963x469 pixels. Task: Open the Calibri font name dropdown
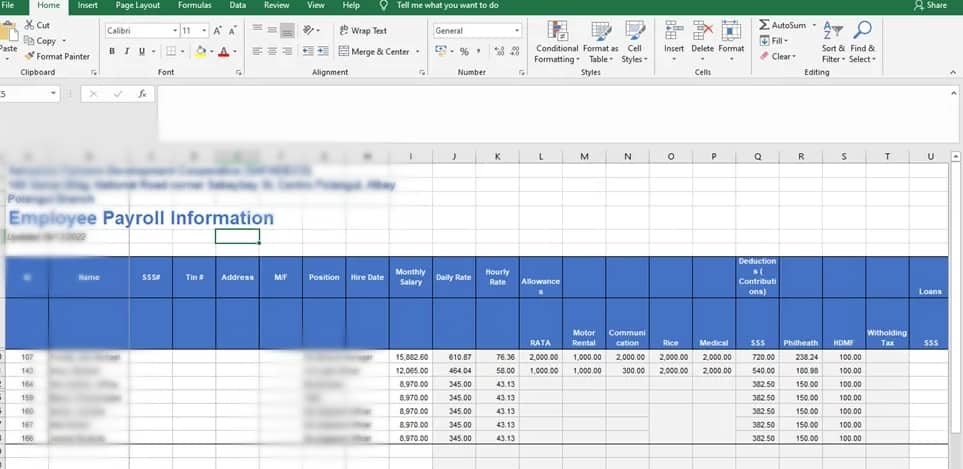pos(175,31)
